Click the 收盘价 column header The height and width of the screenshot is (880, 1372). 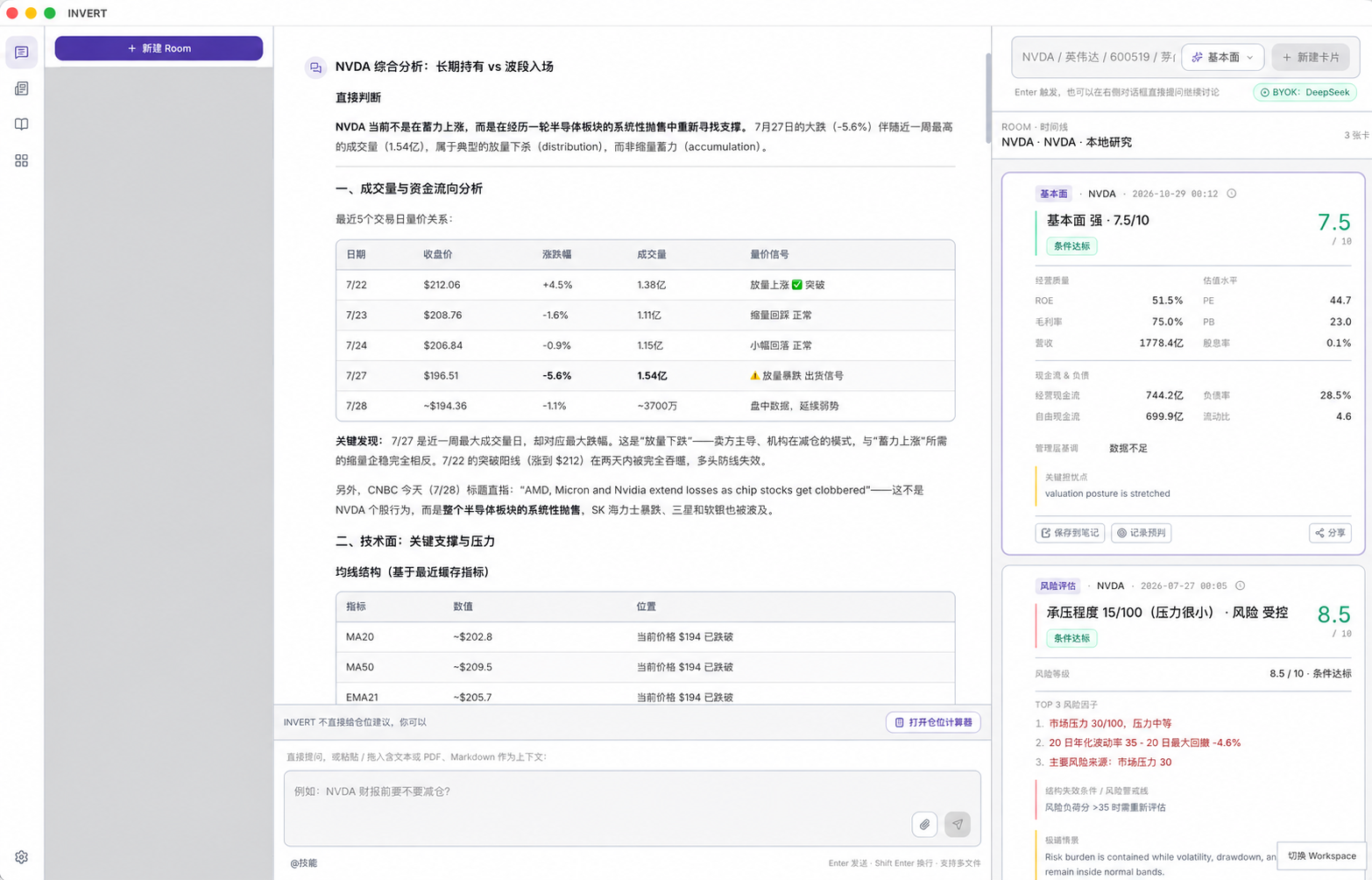coord(438,254)
